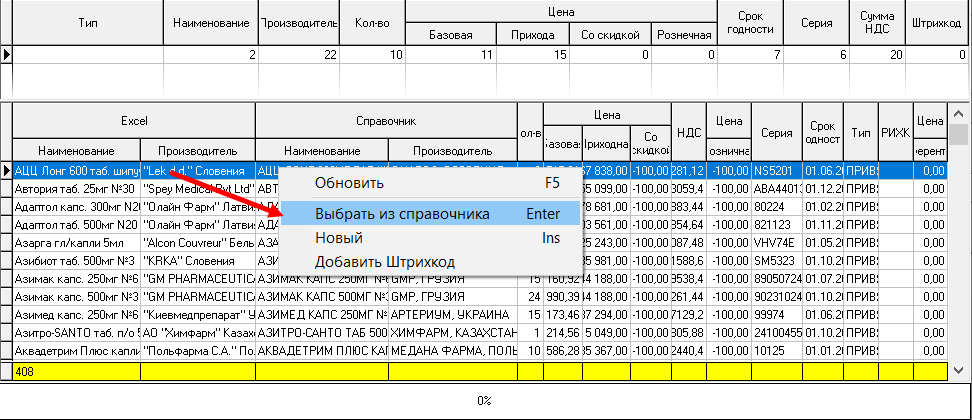This screenshot has width=972, height=420.
Task: Click the Тип header in the top table
Action: coord(87,23)
